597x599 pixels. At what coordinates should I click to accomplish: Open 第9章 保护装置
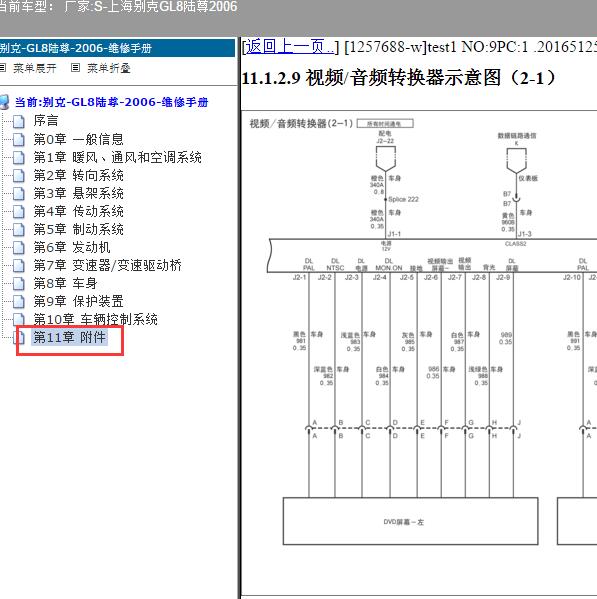click(78, 301)
